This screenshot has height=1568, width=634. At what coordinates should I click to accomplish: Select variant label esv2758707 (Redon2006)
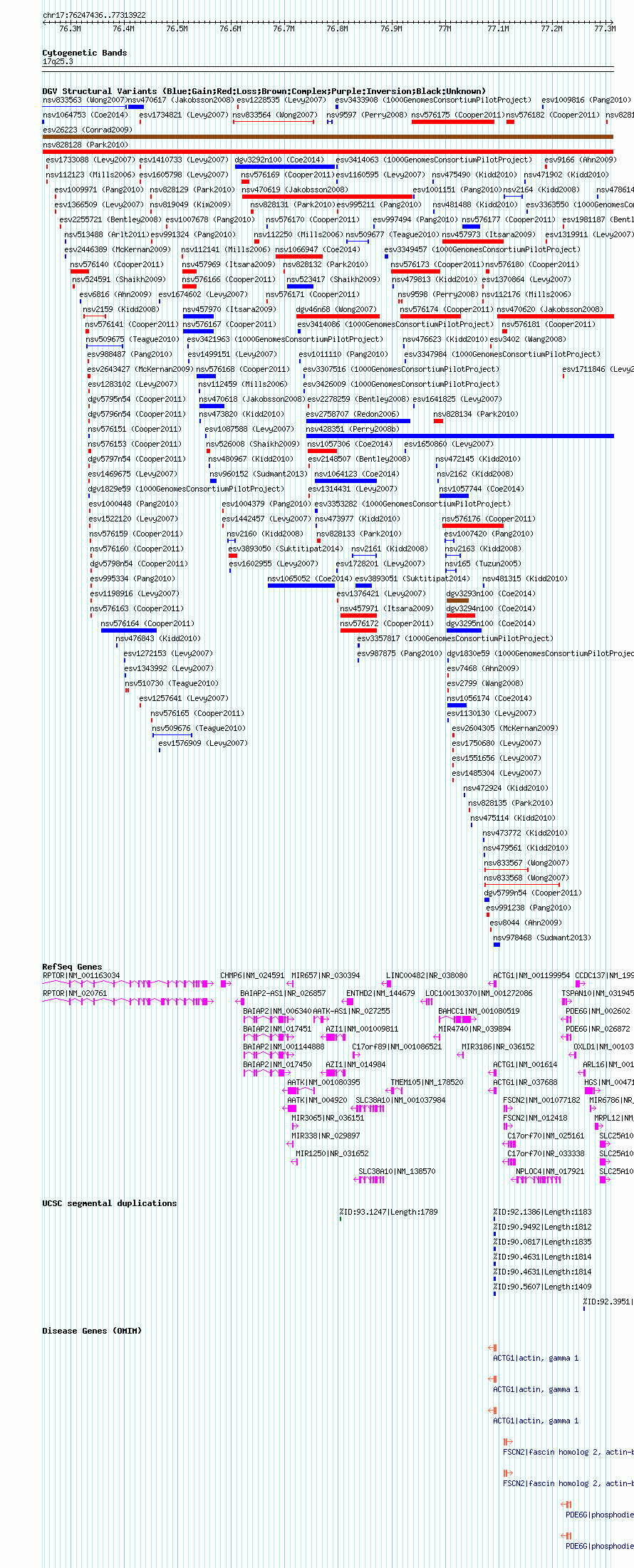pyautogui.click(x=353, y=414)
